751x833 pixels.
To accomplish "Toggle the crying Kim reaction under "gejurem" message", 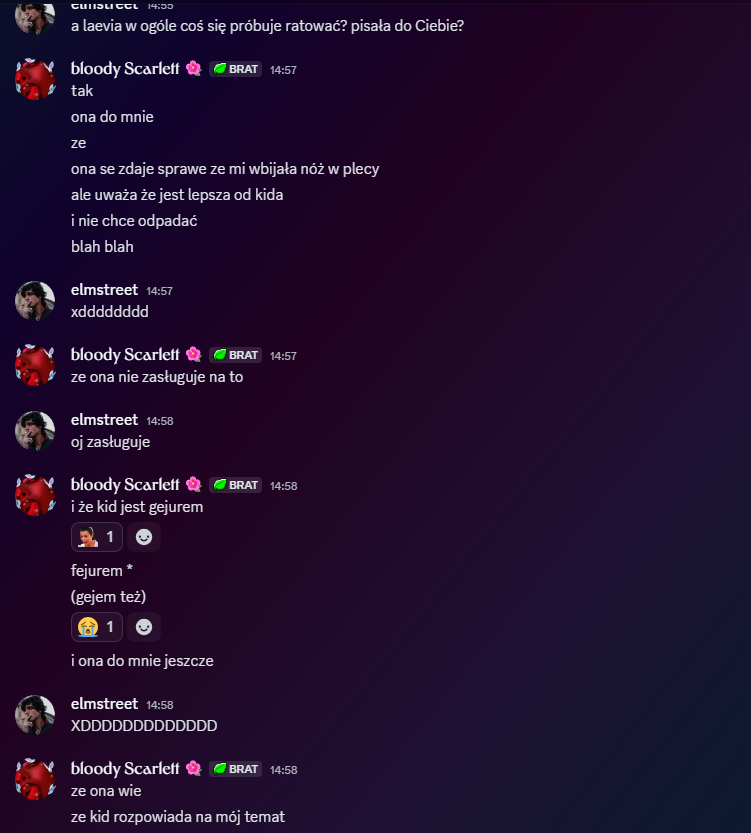I will pyautogui.click(x=97, y=537).
